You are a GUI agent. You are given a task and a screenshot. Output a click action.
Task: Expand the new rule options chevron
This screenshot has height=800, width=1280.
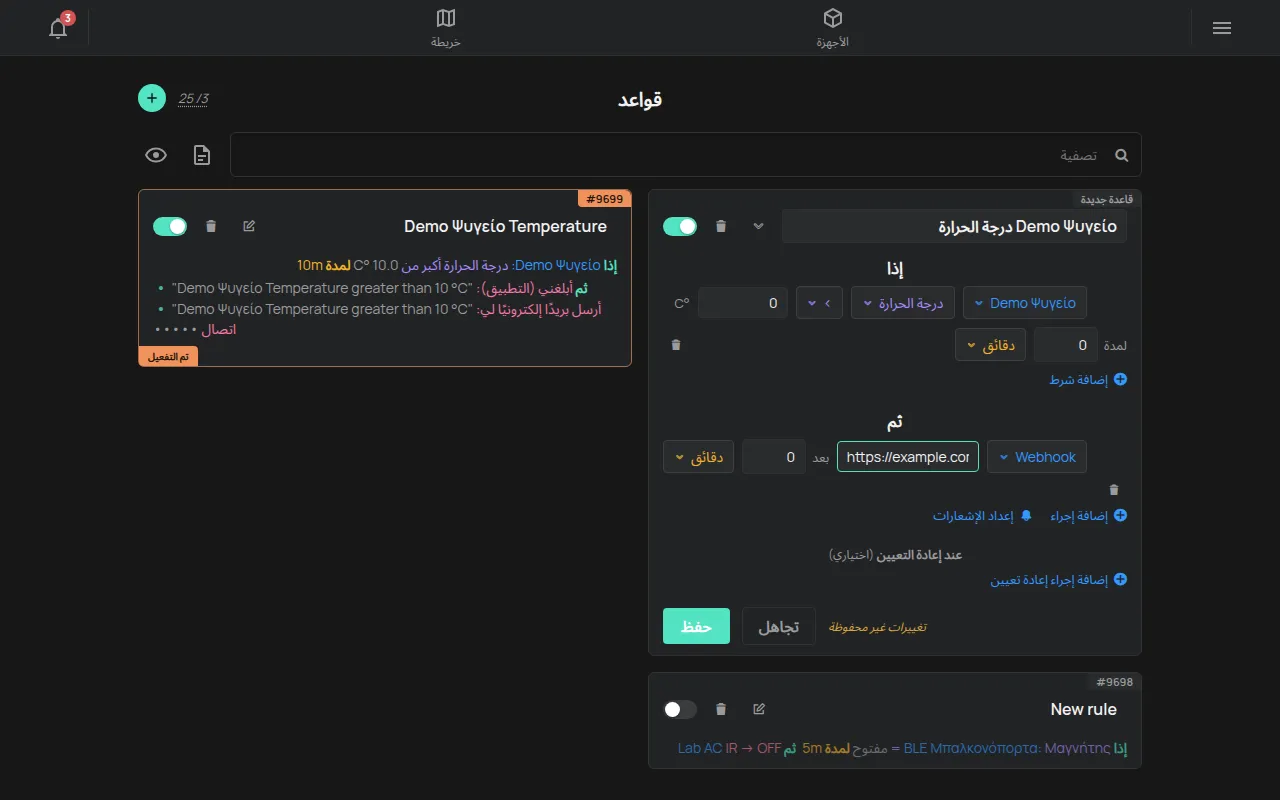758,226
